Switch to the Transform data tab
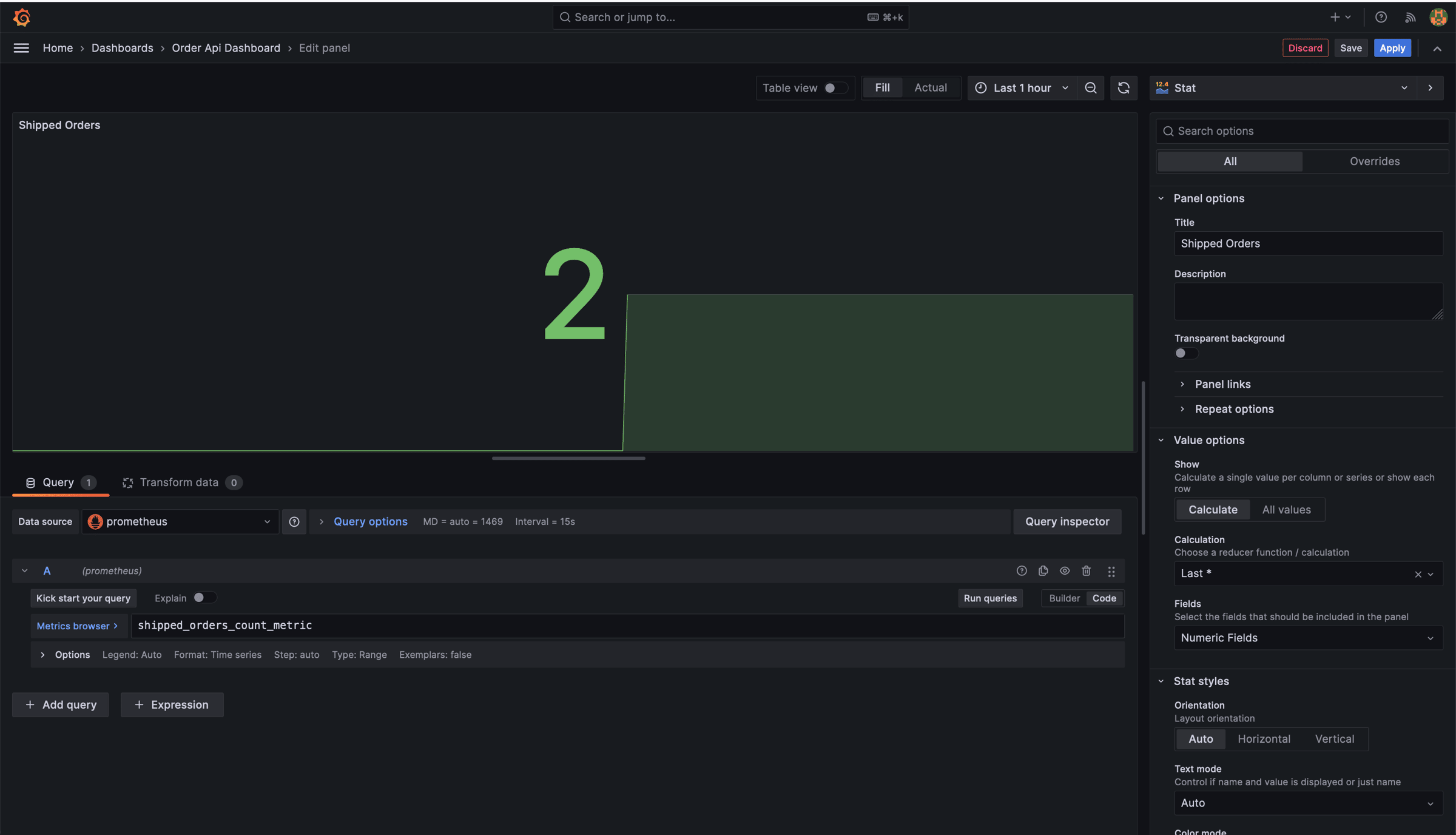The image size is (1456, 835). click(x=179, y=482)
